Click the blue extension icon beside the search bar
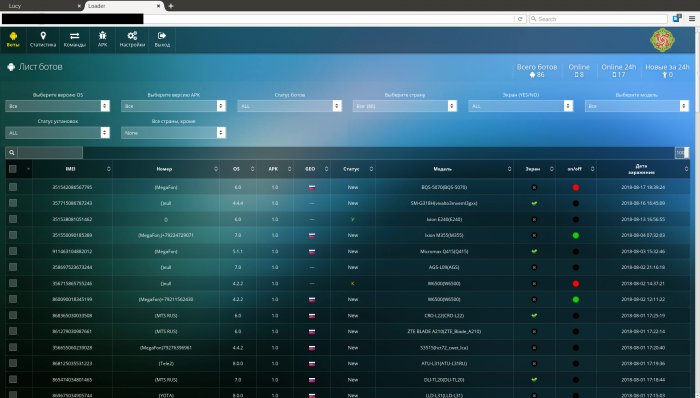The image size is (700, 398). pos(677,18)
